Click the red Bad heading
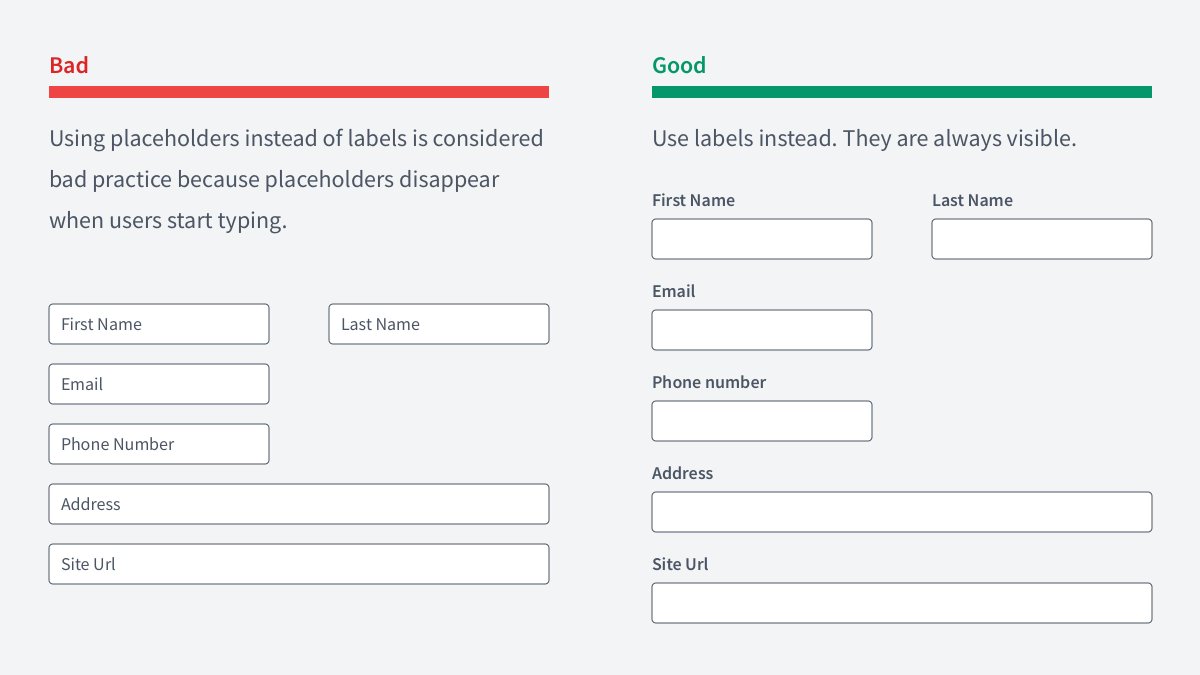The width and height of the screenshot is (1200, 675). click(69, 66)
